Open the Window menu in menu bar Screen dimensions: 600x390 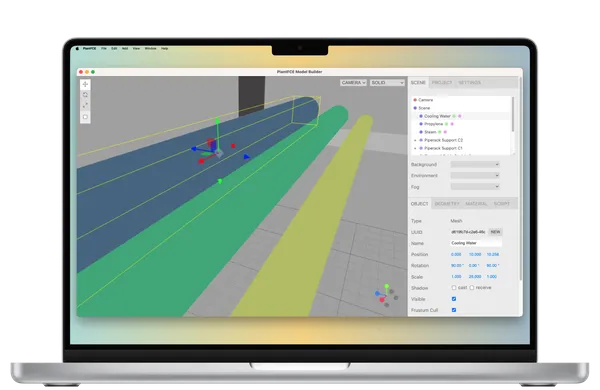[150, 49]
